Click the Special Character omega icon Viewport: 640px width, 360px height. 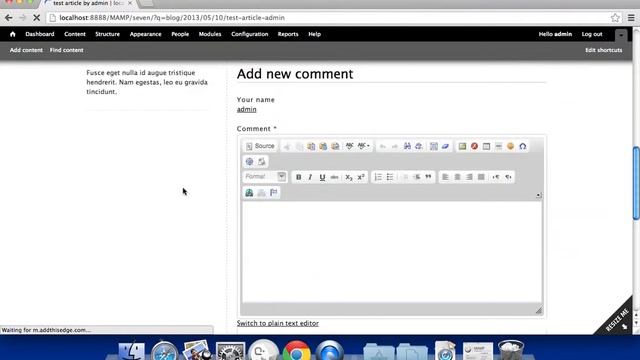pyautogui.click(x=522, y=146)
